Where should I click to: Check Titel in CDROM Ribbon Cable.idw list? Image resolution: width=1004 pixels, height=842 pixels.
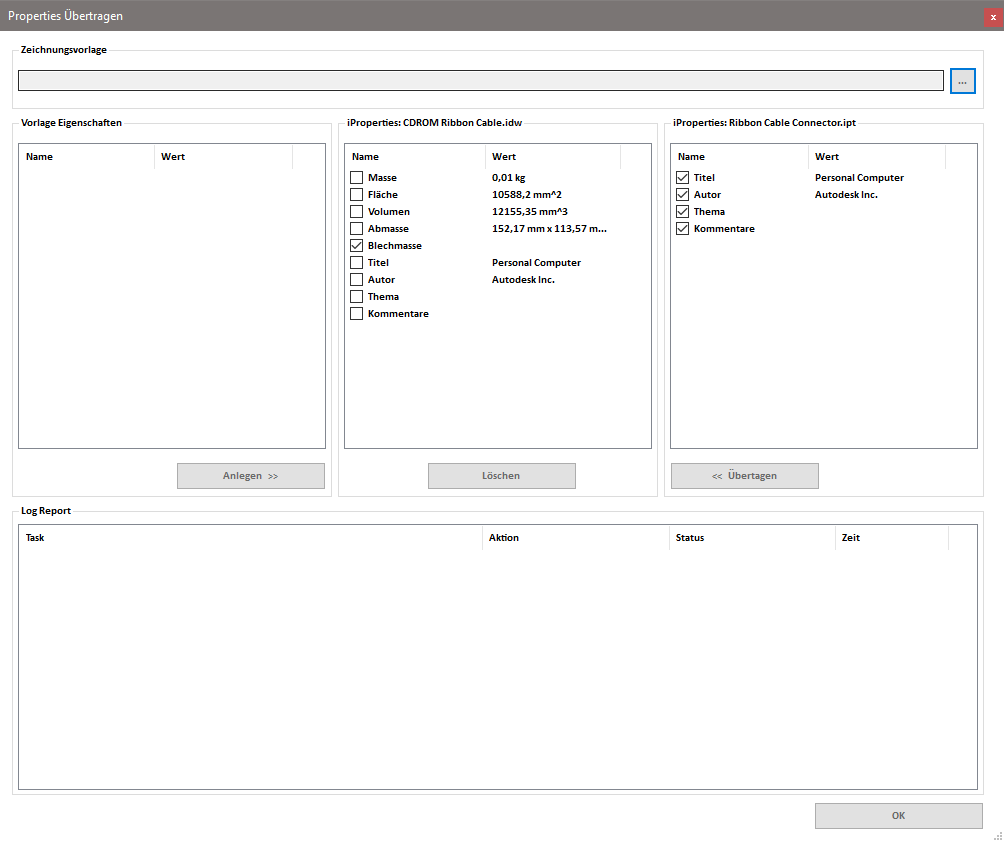pos(357,263)
